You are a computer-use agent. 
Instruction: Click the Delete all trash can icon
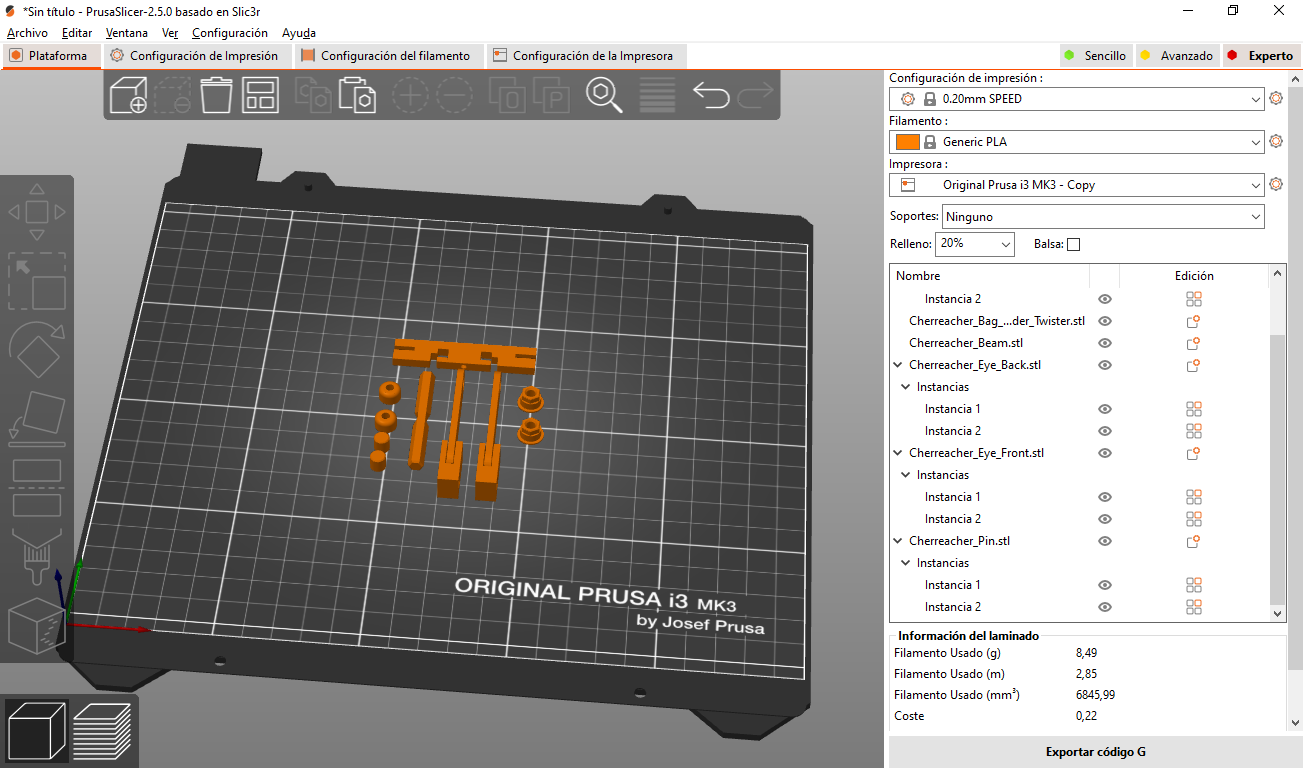click(x=216, y=95)
